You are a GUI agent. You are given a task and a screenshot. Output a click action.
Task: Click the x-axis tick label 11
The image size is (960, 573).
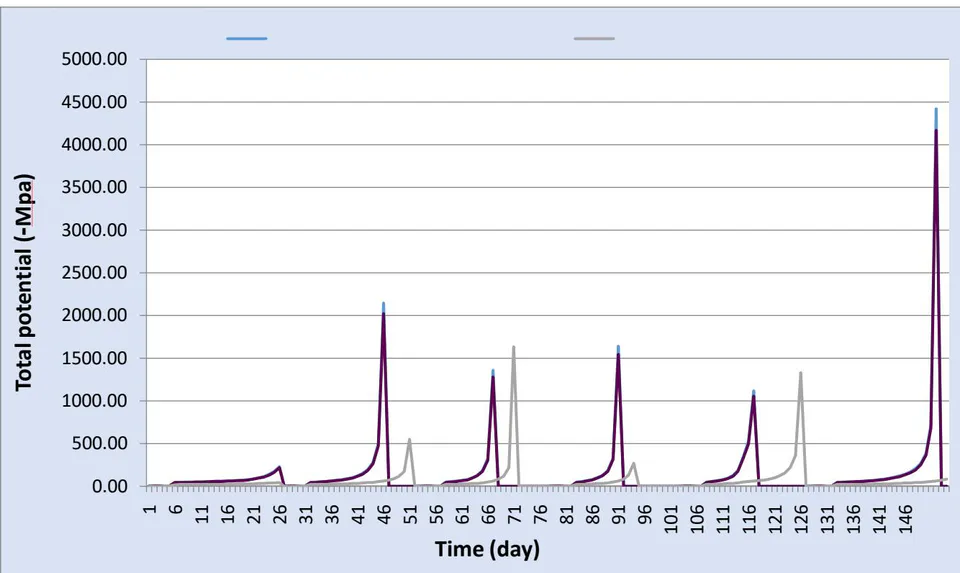pyautogui.click(x=202, y=514)
